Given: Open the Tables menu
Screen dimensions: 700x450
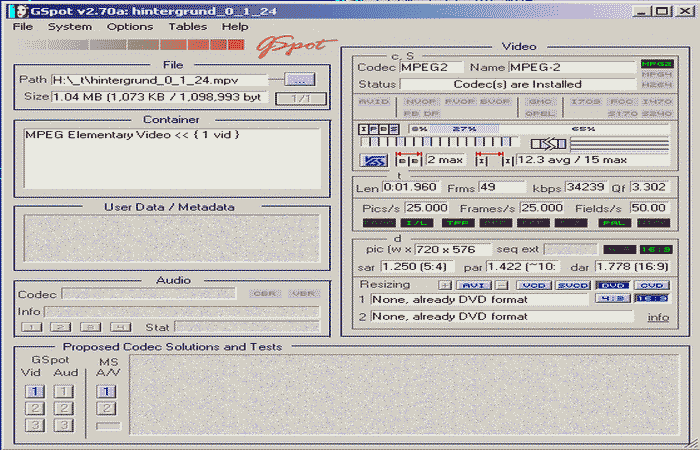Looking at the screenshot, I should point(187,27).
